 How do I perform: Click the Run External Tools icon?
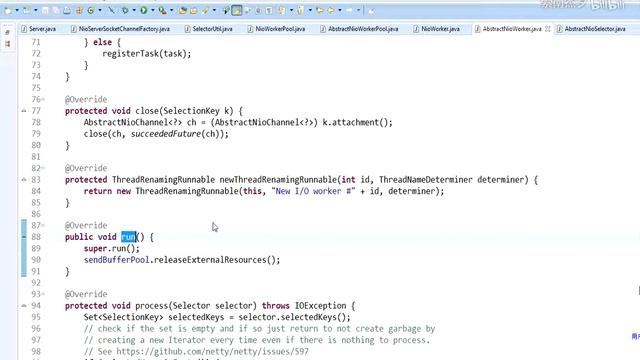162,11
